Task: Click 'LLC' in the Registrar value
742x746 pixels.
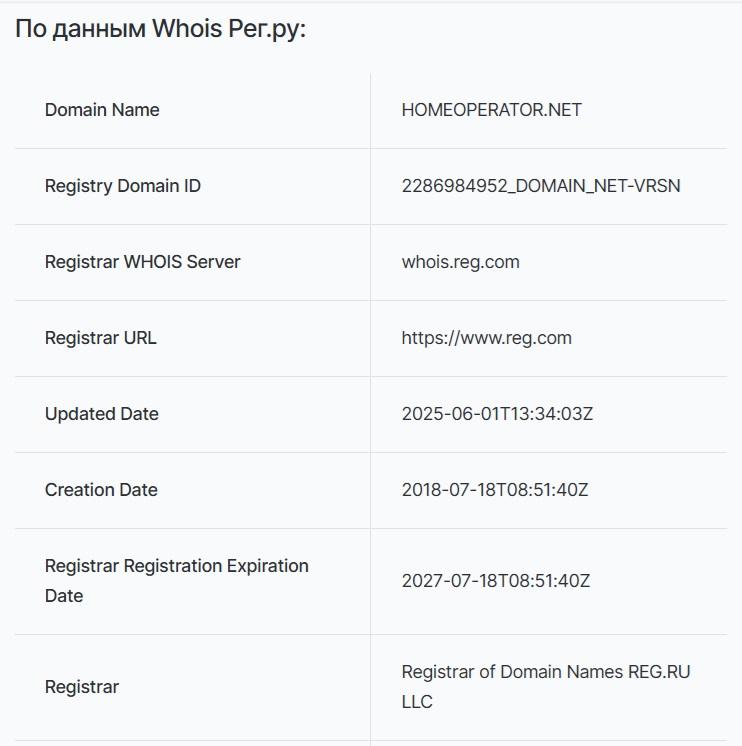Action: 417,702
